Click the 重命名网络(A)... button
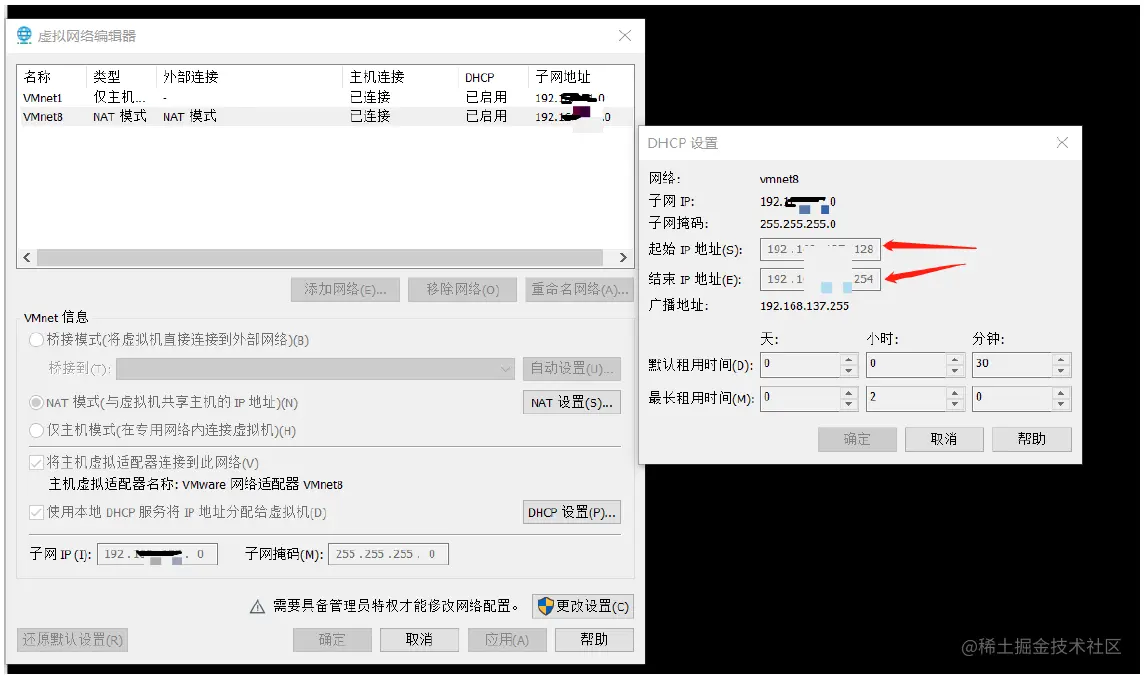 [579, 290]
